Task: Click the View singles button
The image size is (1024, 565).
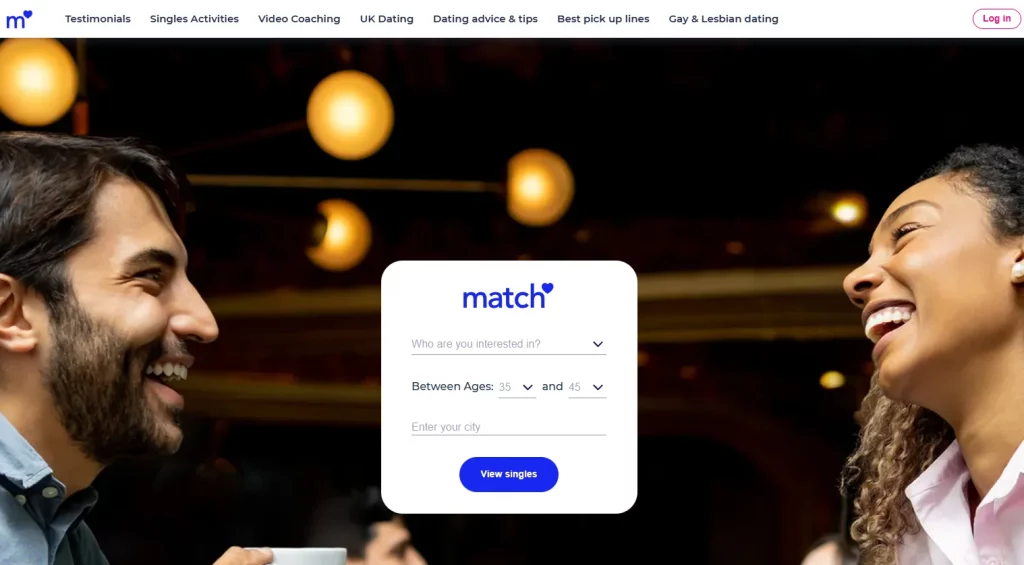Action: point(508,474)
